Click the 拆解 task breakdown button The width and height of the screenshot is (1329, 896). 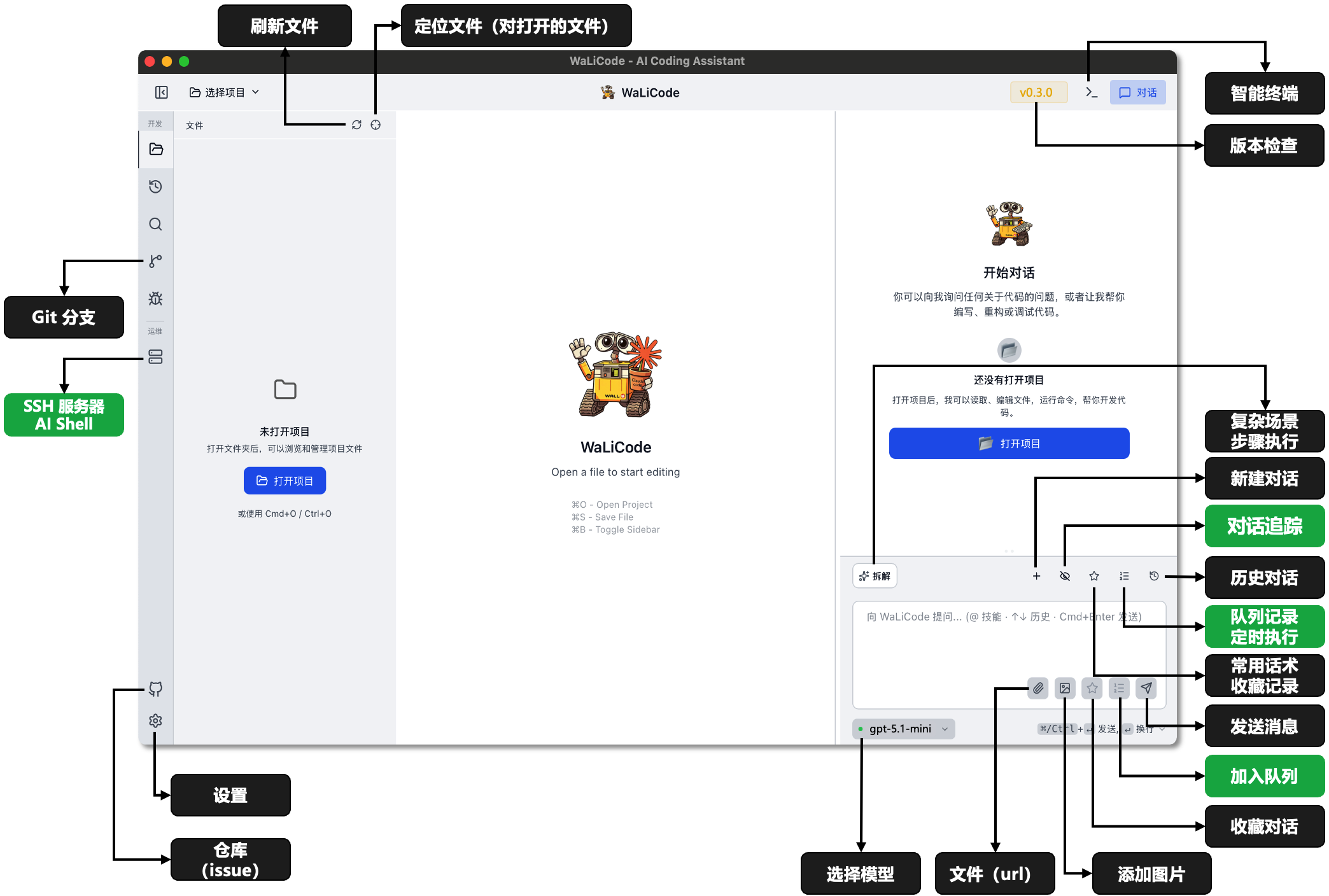875,576
